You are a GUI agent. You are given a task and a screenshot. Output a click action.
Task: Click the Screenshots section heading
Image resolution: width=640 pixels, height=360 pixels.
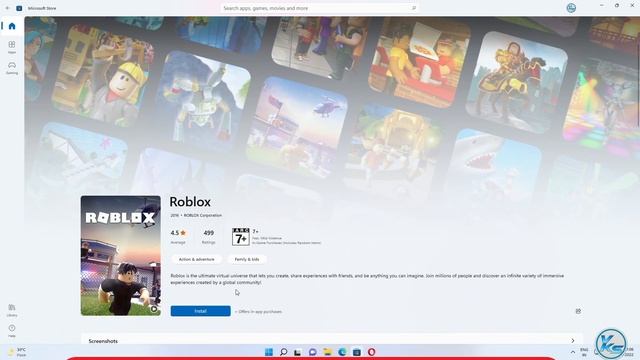[x=103, y=341]
